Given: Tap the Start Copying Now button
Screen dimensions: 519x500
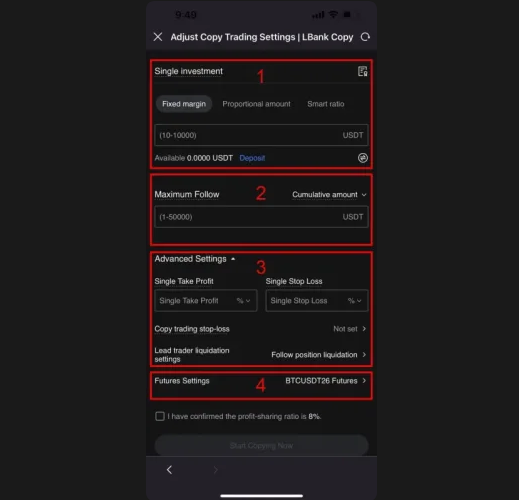Looking at the screenshot, I should click(261, 445).
